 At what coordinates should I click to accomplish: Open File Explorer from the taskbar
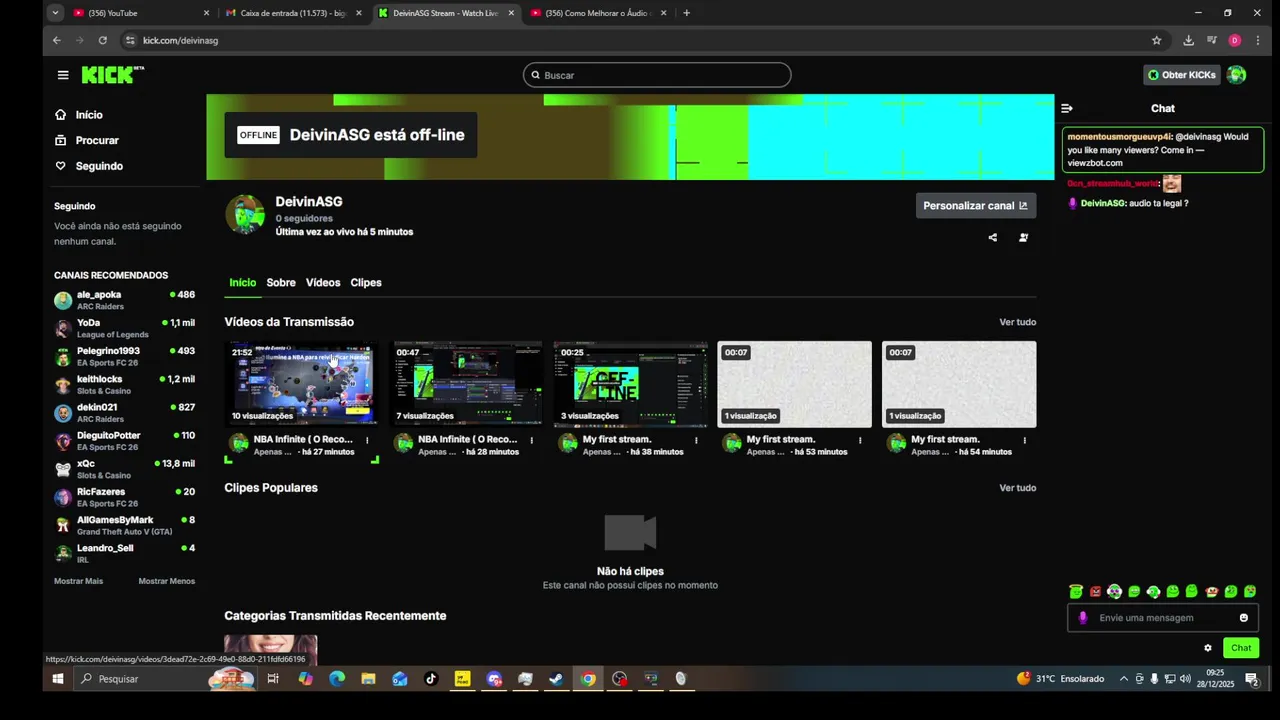click(x=368, y=678)
